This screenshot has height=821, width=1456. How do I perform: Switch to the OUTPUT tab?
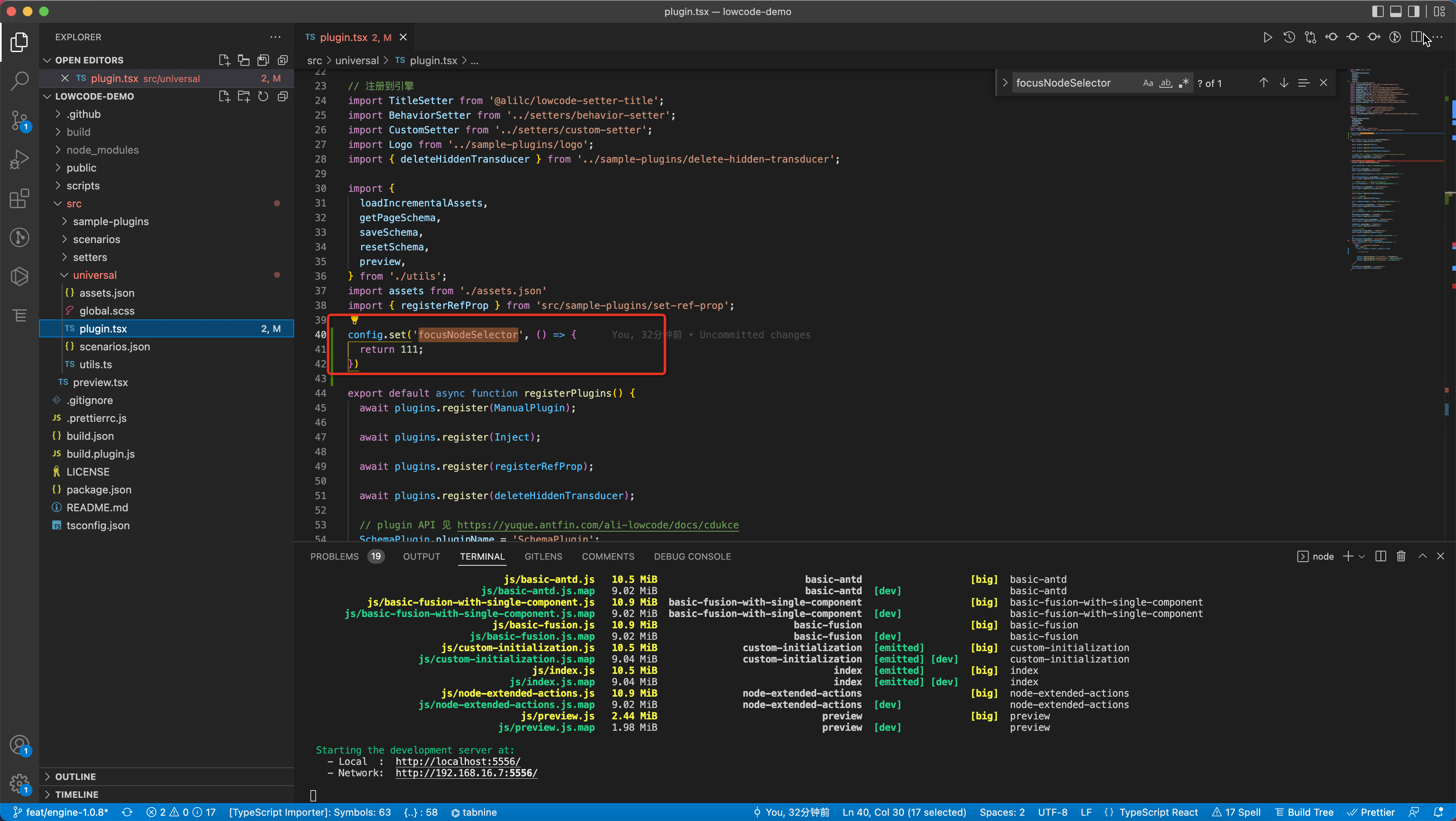point(422,557)
